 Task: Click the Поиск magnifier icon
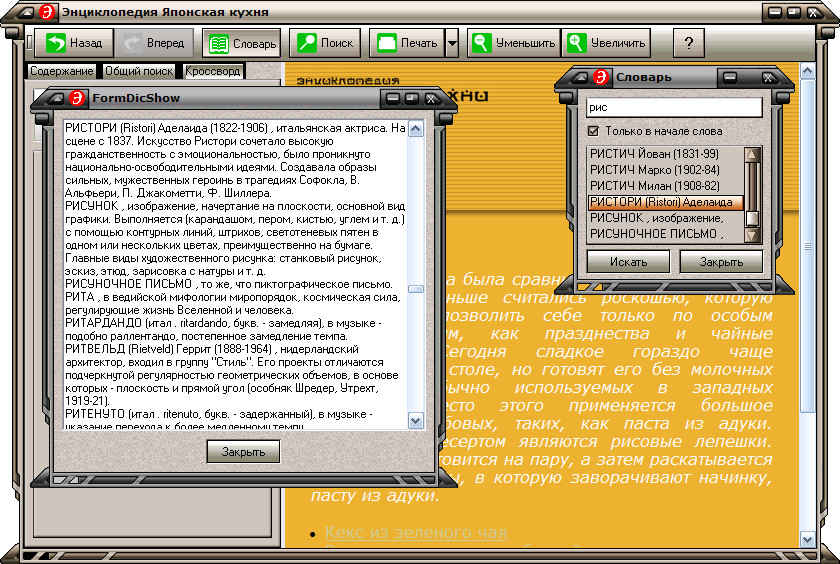307,43
